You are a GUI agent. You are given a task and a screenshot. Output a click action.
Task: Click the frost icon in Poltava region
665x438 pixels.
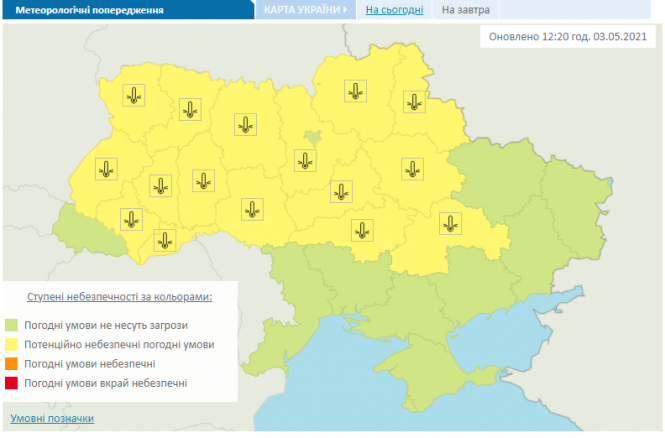pyautogui.click(x=343, y=191)
